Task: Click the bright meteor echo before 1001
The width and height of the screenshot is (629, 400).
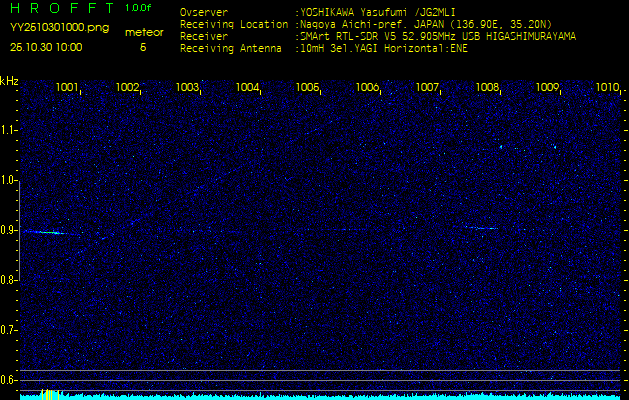Action: (x=50, y=232)
